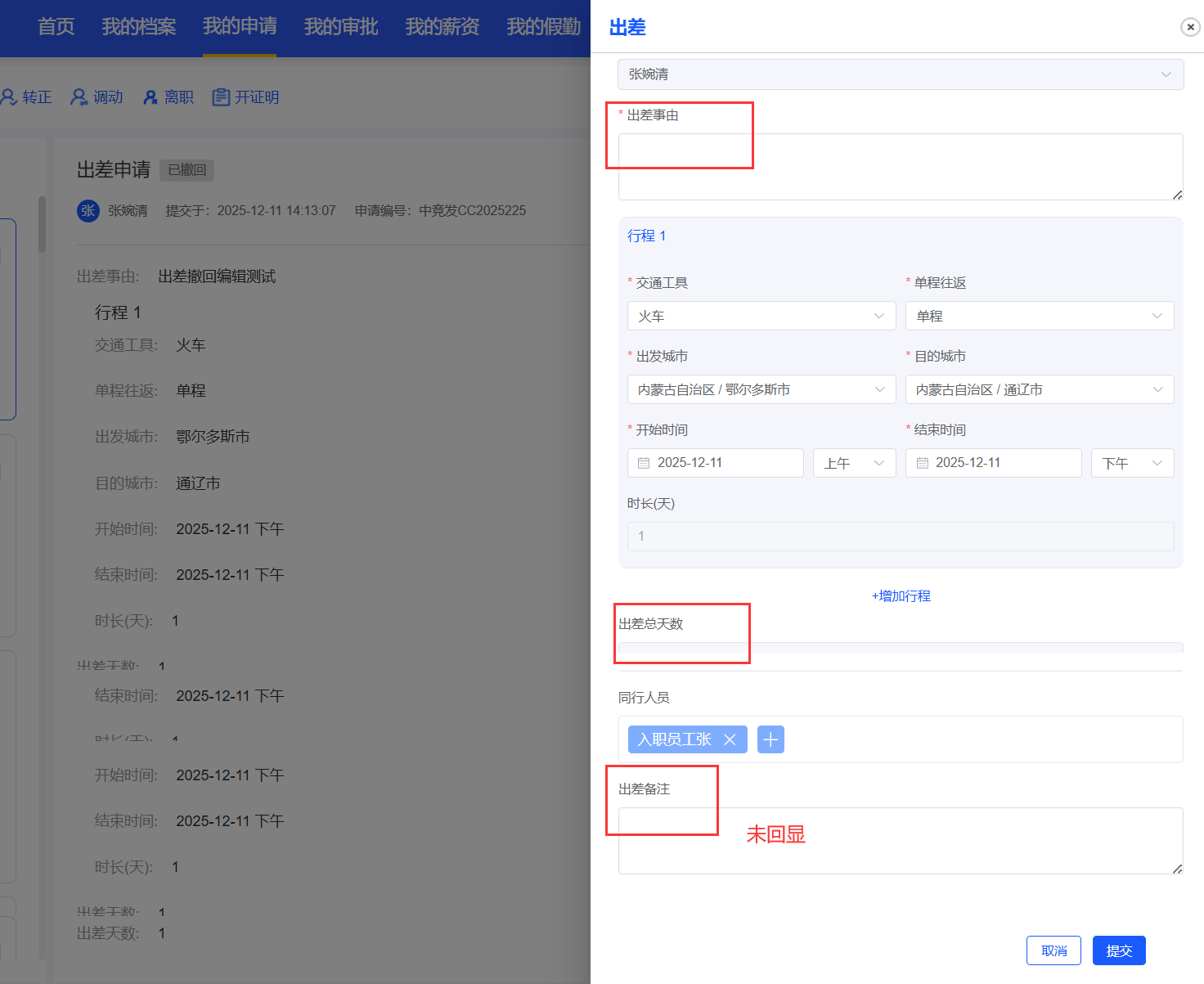The height and width of the screenshot is (984, 1204).
Task: Open 目的城市 dropdown showing 通辽市
Action: click(x=1040, y=389)
